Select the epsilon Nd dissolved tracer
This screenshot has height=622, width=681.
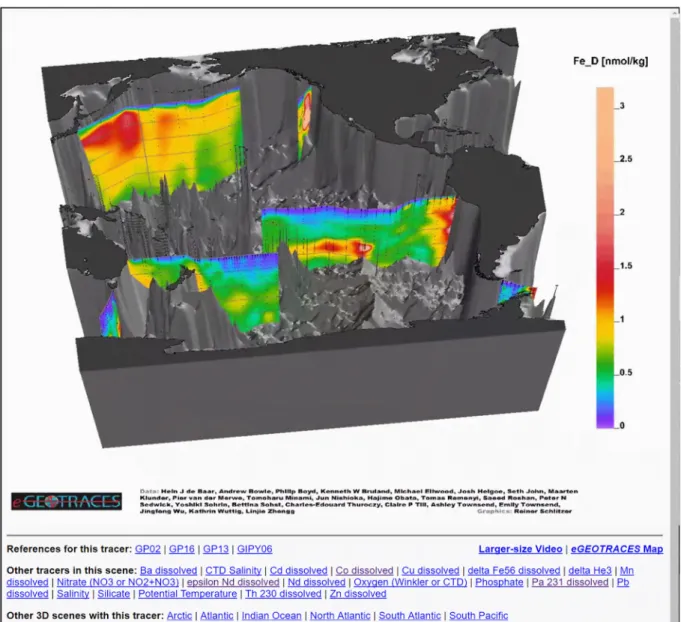pos(233,582)
